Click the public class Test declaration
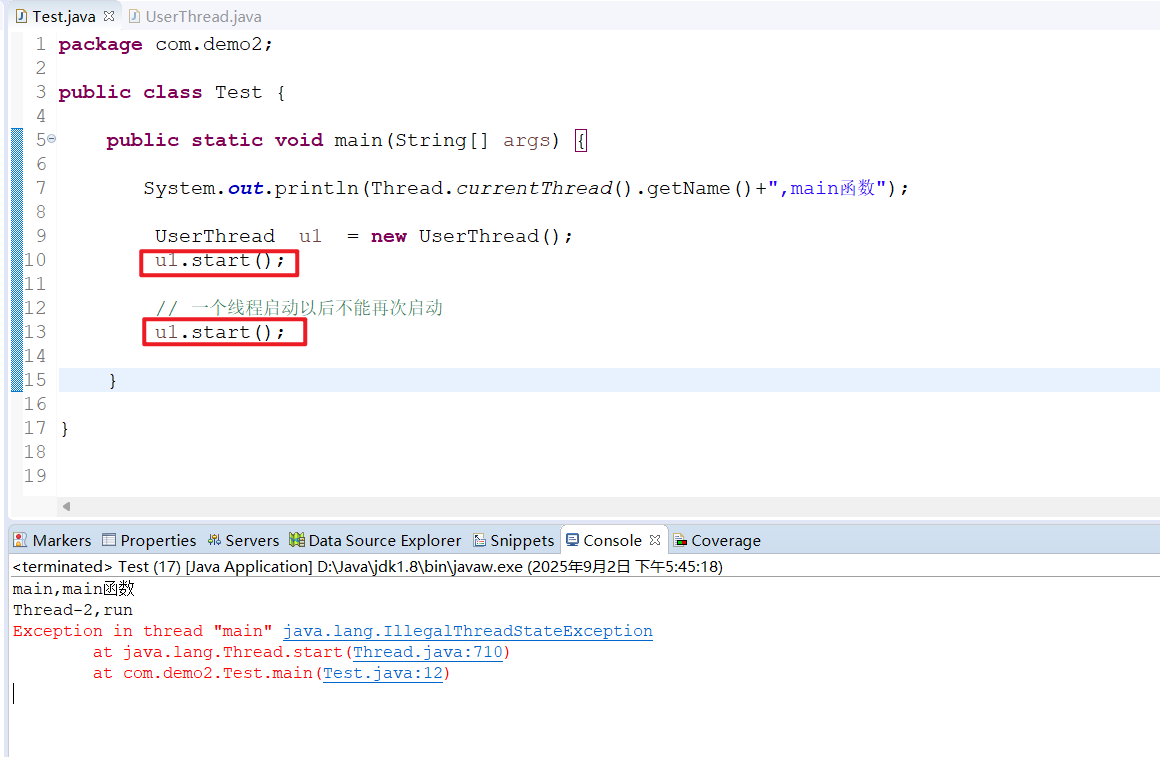1160x757 pixels. pyautogui.click(x=172, y=92)
